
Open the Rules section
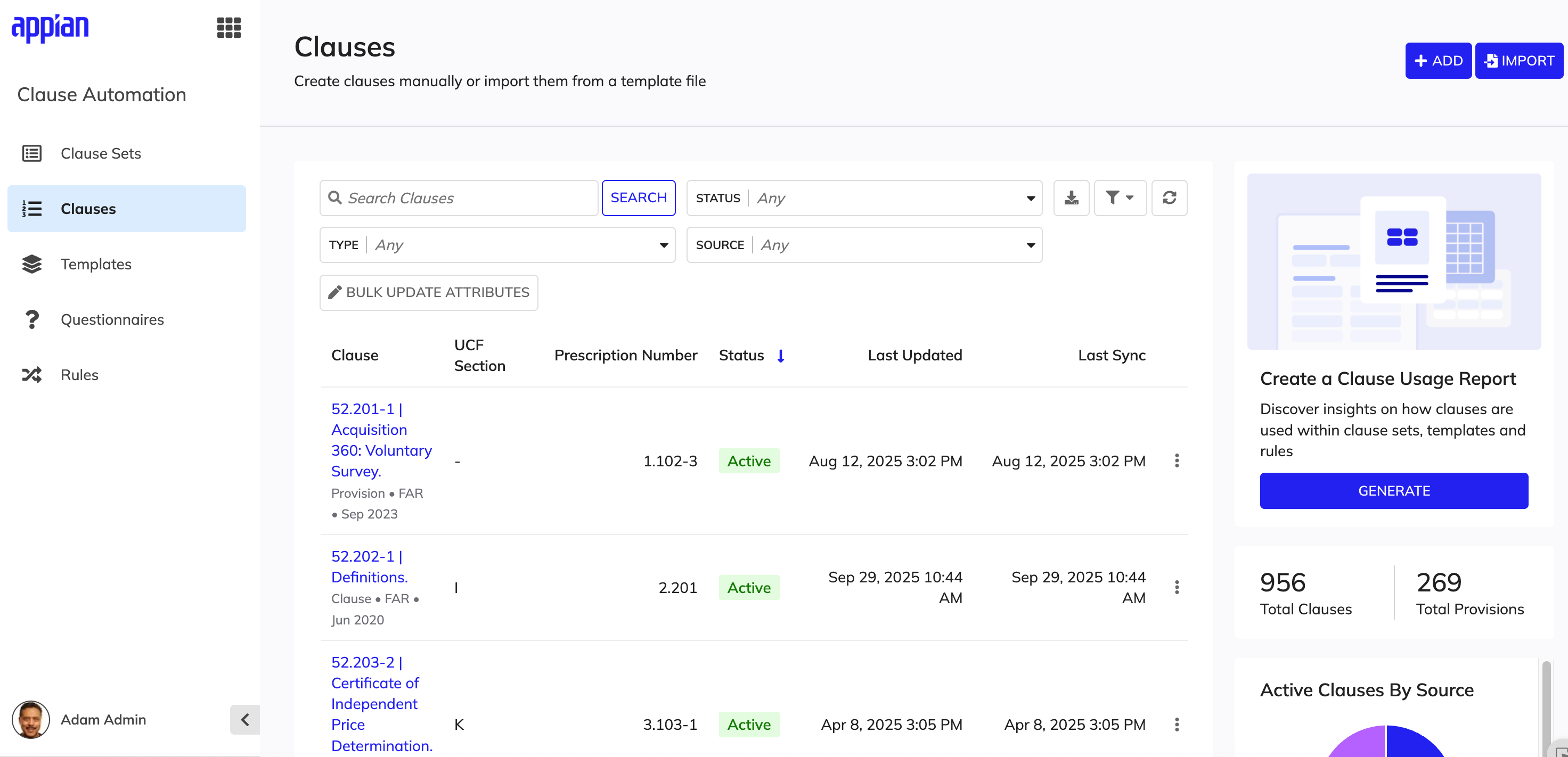tap(127, 375)
